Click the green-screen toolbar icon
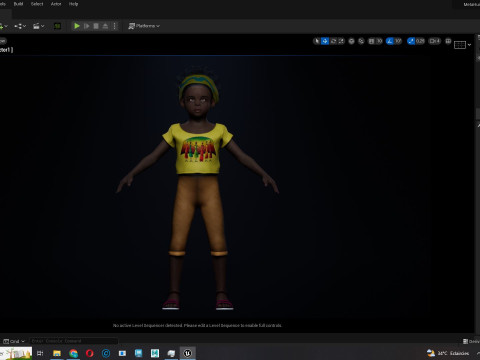The height and width of the screenshot is (360, 480). 57,26
